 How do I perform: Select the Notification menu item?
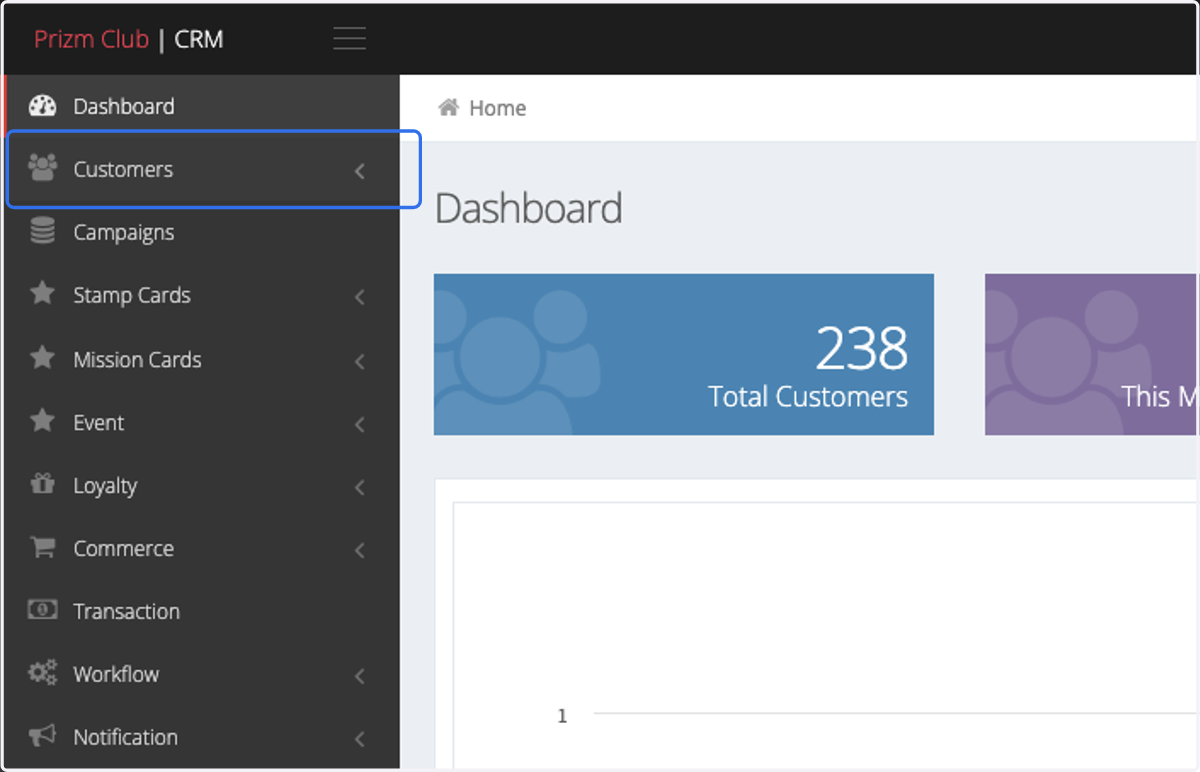(202, 737)
